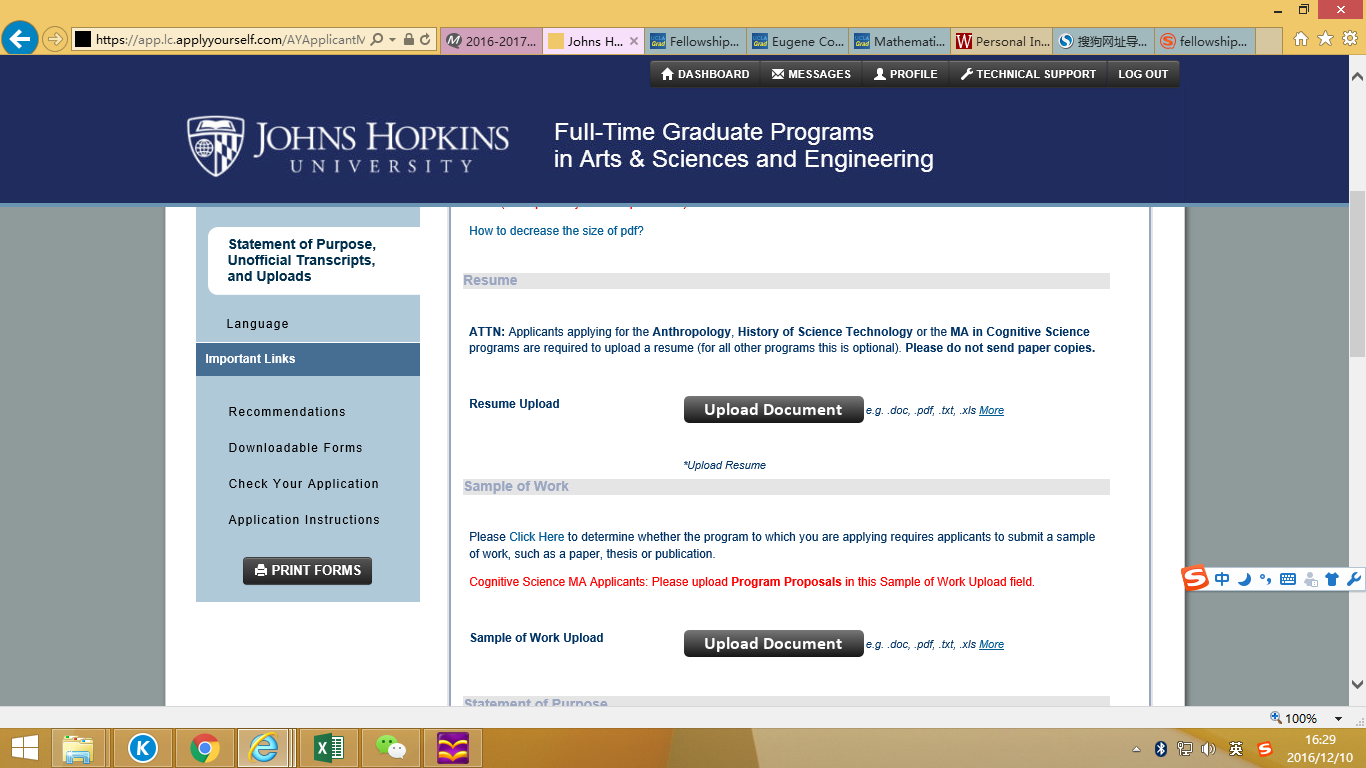The height and width of the screenshot is (768, 1366).
Task: Switch to the 2016-2017... browser tab
Action: coord(491,41)
